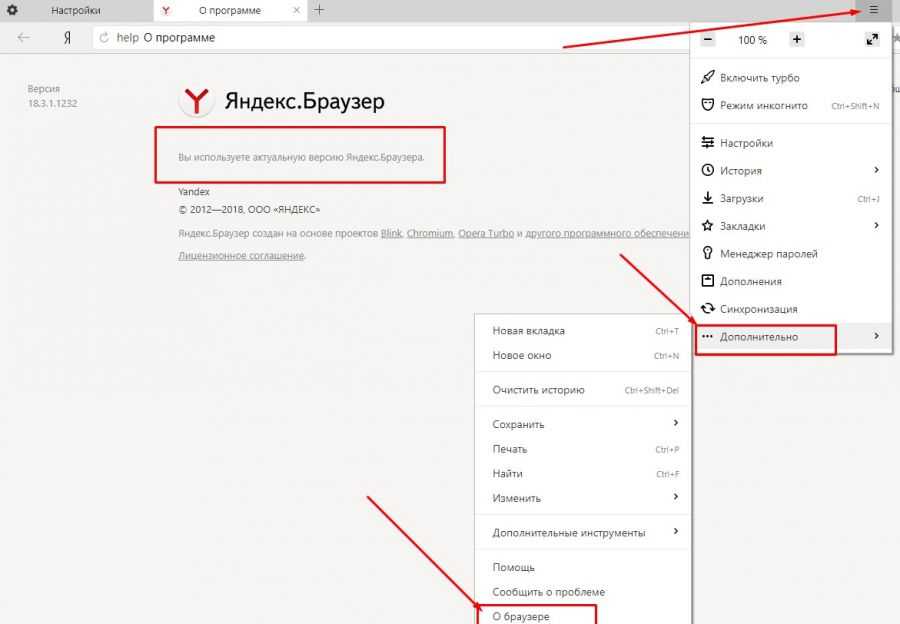Open Настройки from the menu
900x624 pixels.
click(792, 143)
